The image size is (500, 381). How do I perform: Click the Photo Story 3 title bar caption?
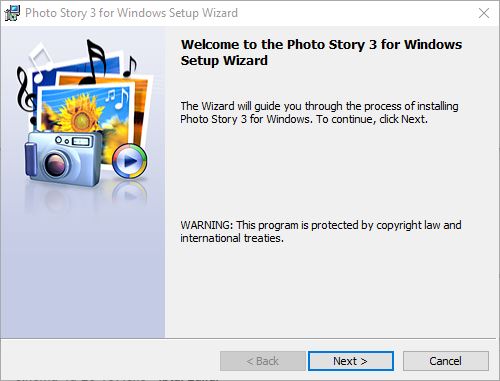coord(131,13)
